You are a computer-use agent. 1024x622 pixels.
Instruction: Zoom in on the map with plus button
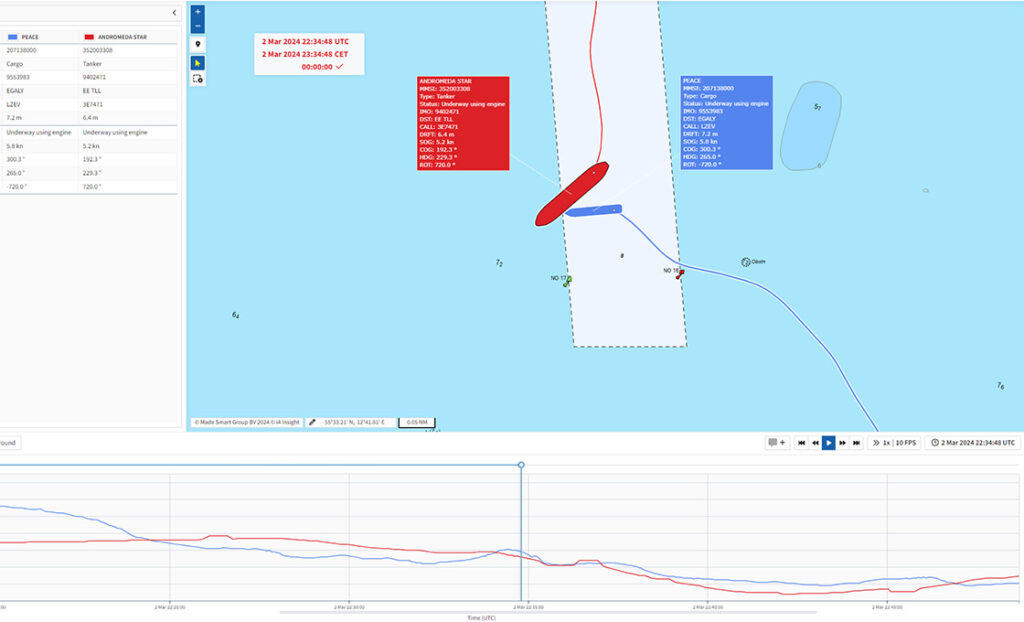pyautogui.click(x=197, y=12)
